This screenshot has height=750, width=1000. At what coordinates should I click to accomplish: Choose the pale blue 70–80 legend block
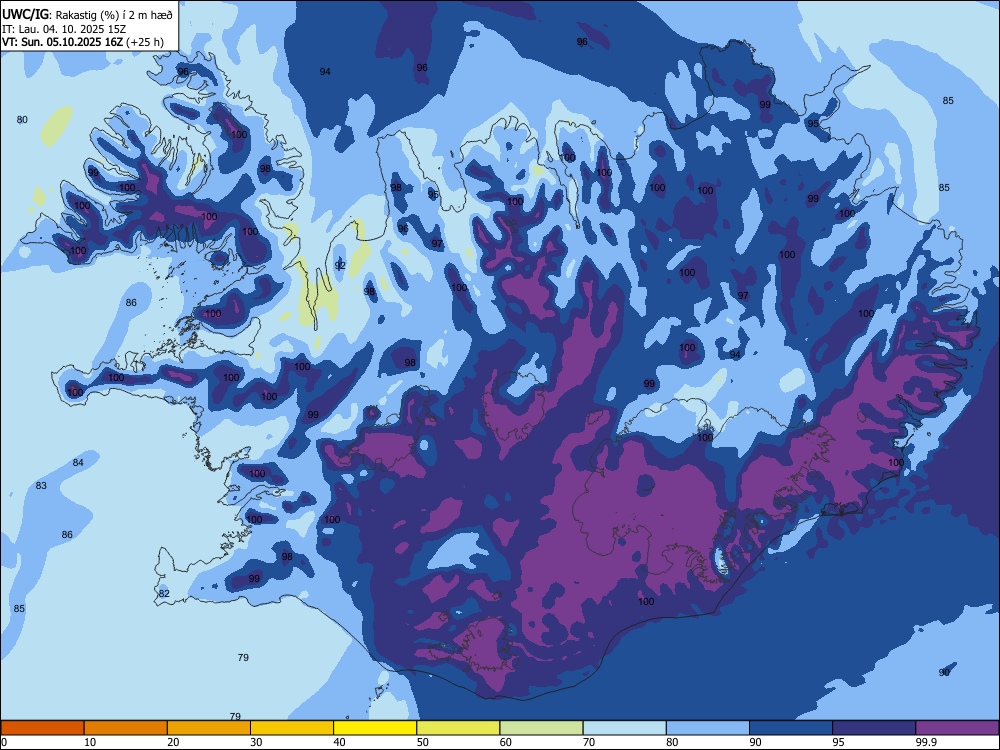[x=624, y=728]
